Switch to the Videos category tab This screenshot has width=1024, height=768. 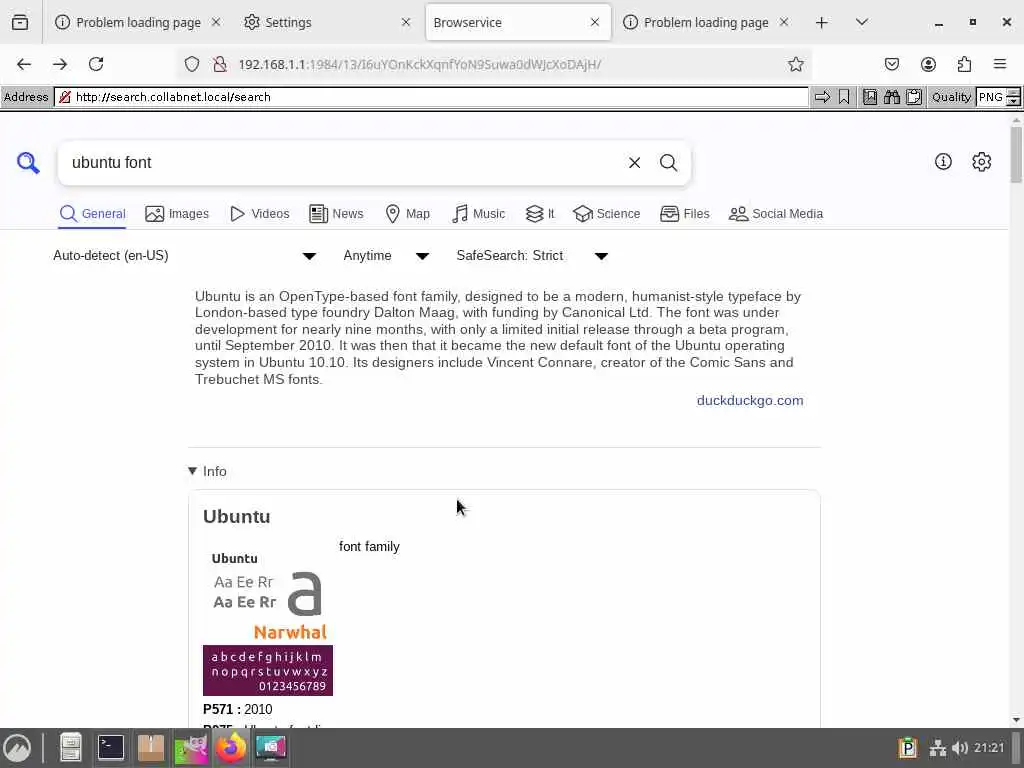click(259, 214)
